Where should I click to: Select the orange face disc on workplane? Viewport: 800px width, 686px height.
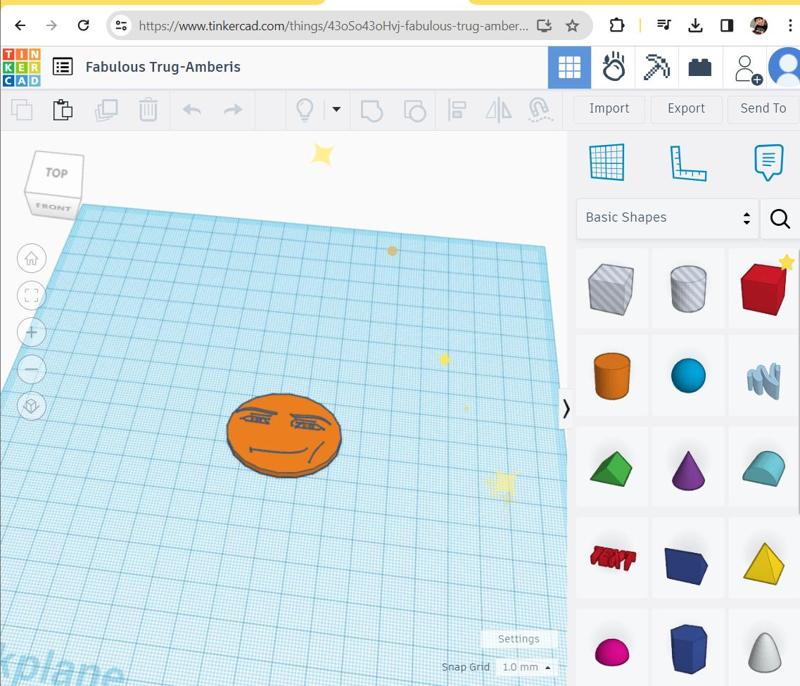pos(284,435)
